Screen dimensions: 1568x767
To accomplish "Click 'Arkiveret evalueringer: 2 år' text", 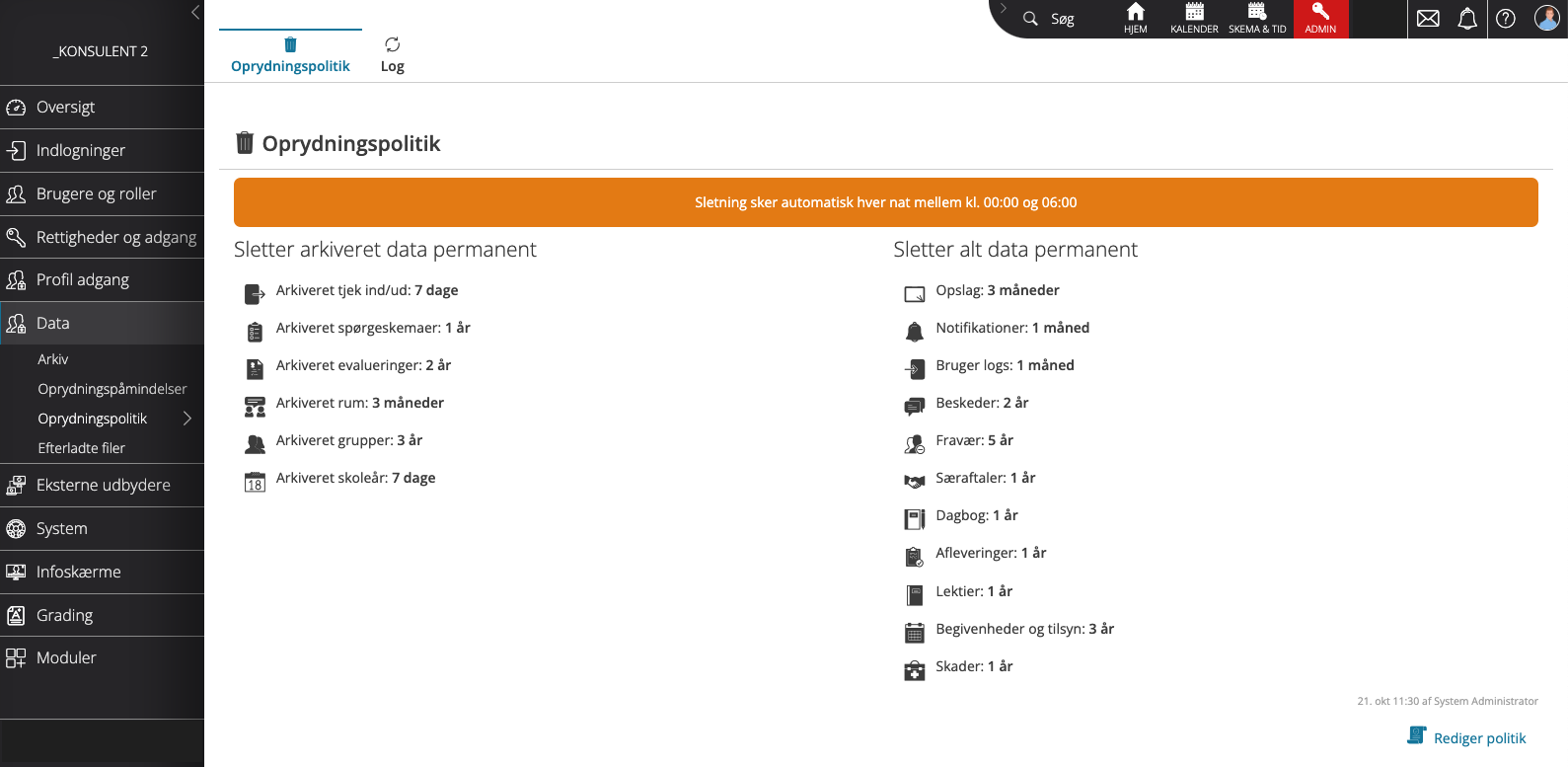I will pyautogui.click(x=363, y=365).
